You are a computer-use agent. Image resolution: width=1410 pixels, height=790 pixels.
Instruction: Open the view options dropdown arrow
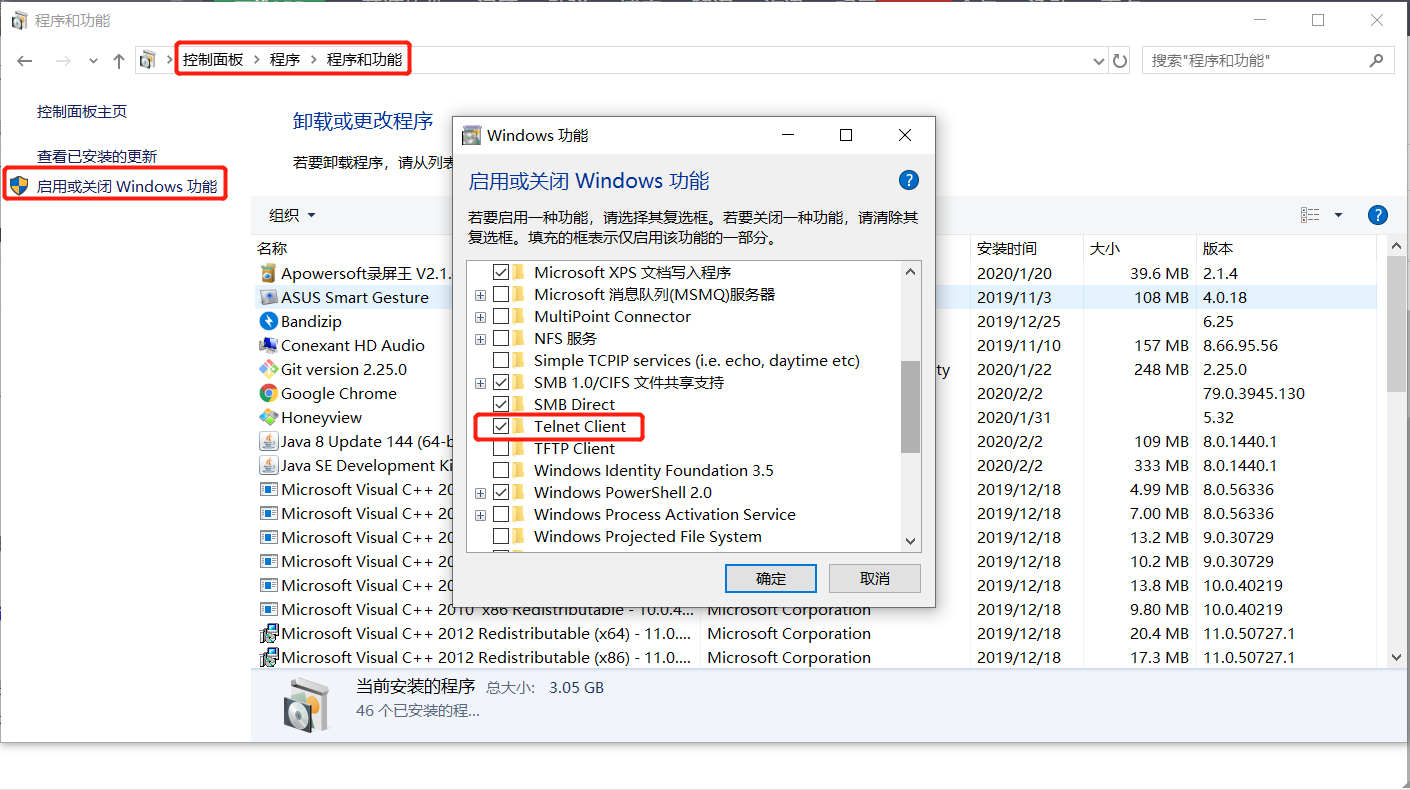tap(1338, 215)
